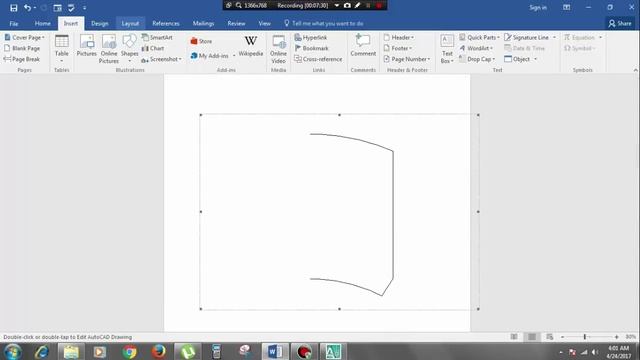
Task: Click the Undo arrow icon
Action: (x=27, y=8)
